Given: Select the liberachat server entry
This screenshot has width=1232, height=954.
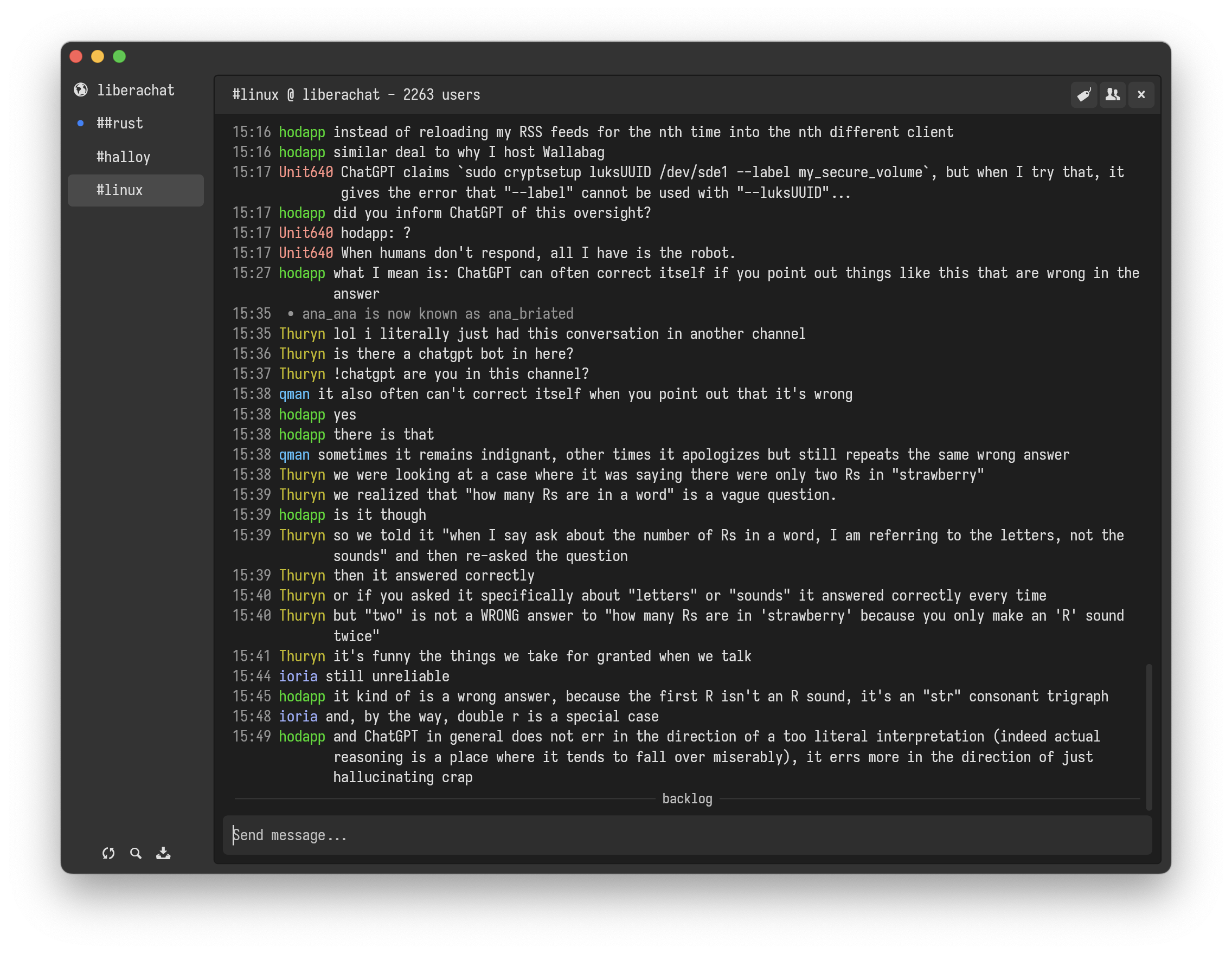Looking at the screenshot, I should pyautogui.click(x=136, y=89).
